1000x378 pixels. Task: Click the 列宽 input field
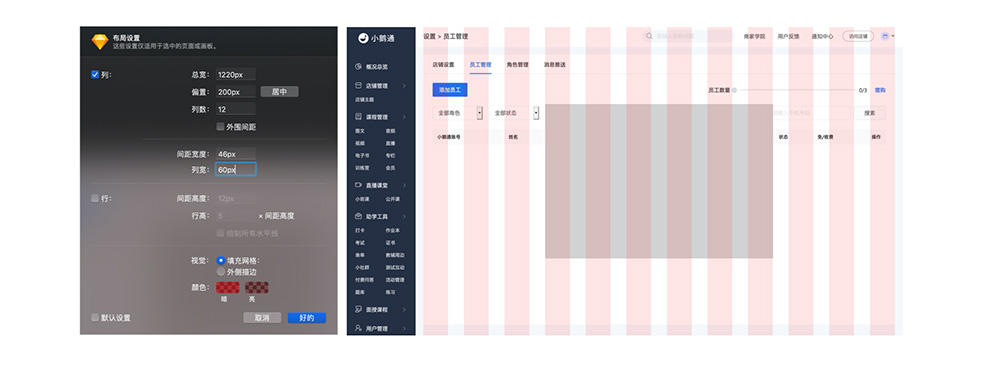[x=236, y=170]
